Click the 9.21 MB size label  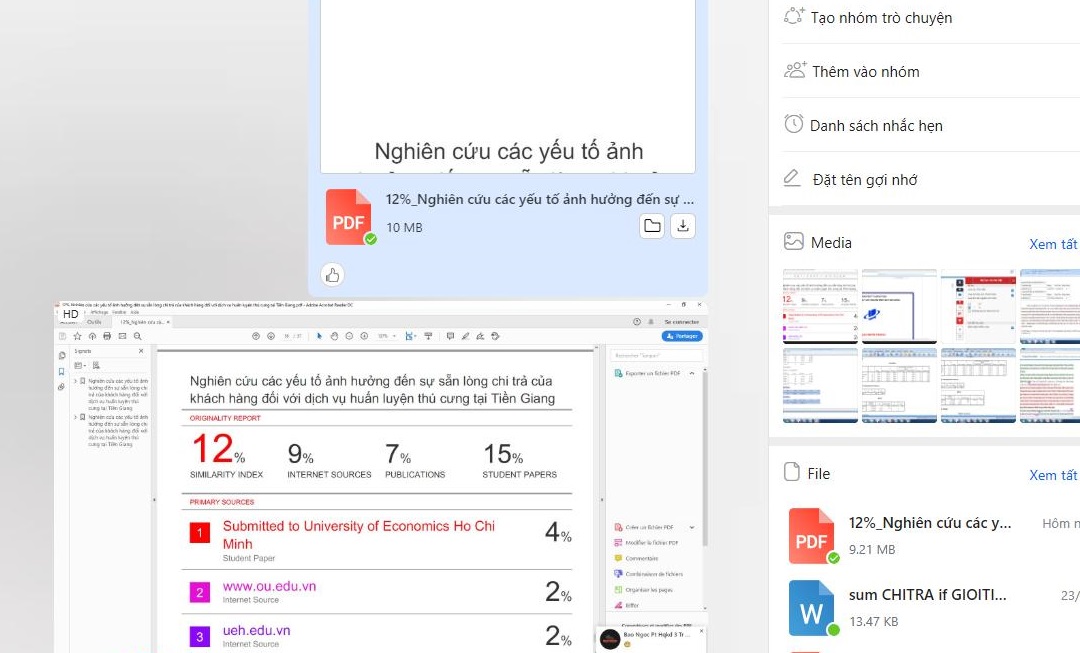tap(872, 550)
